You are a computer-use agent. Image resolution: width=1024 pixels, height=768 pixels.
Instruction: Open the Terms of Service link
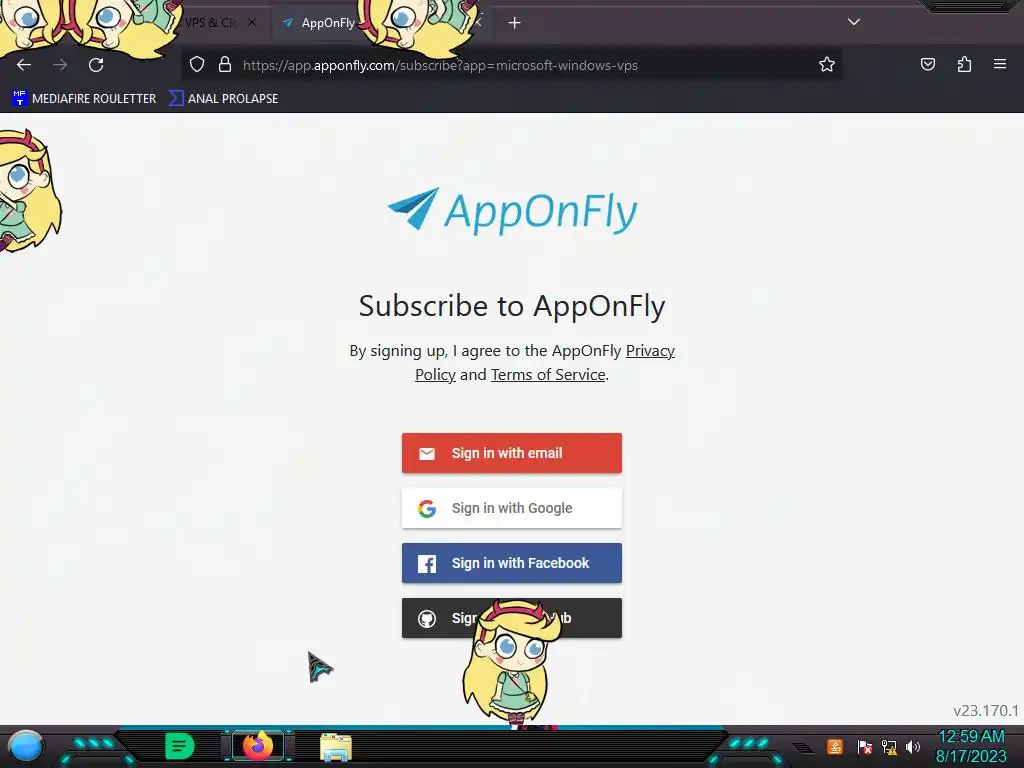548,375
